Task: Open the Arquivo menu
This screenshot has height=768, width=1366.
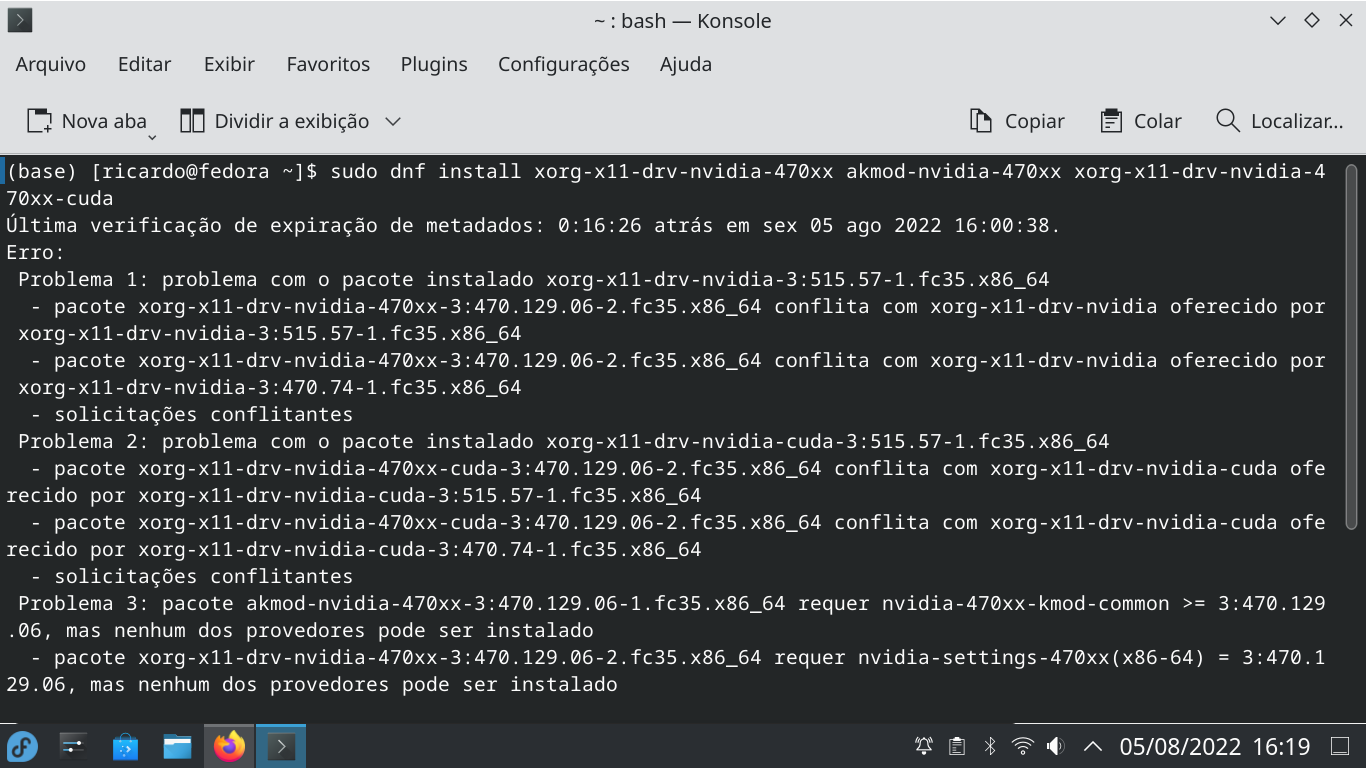Action: pos(51,64)
